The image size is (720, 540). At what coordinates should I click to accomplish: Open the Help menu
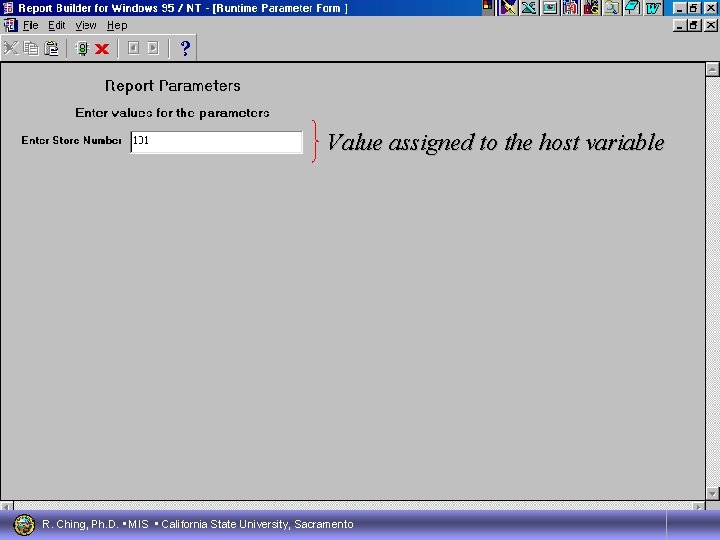(x=117, y=25)
